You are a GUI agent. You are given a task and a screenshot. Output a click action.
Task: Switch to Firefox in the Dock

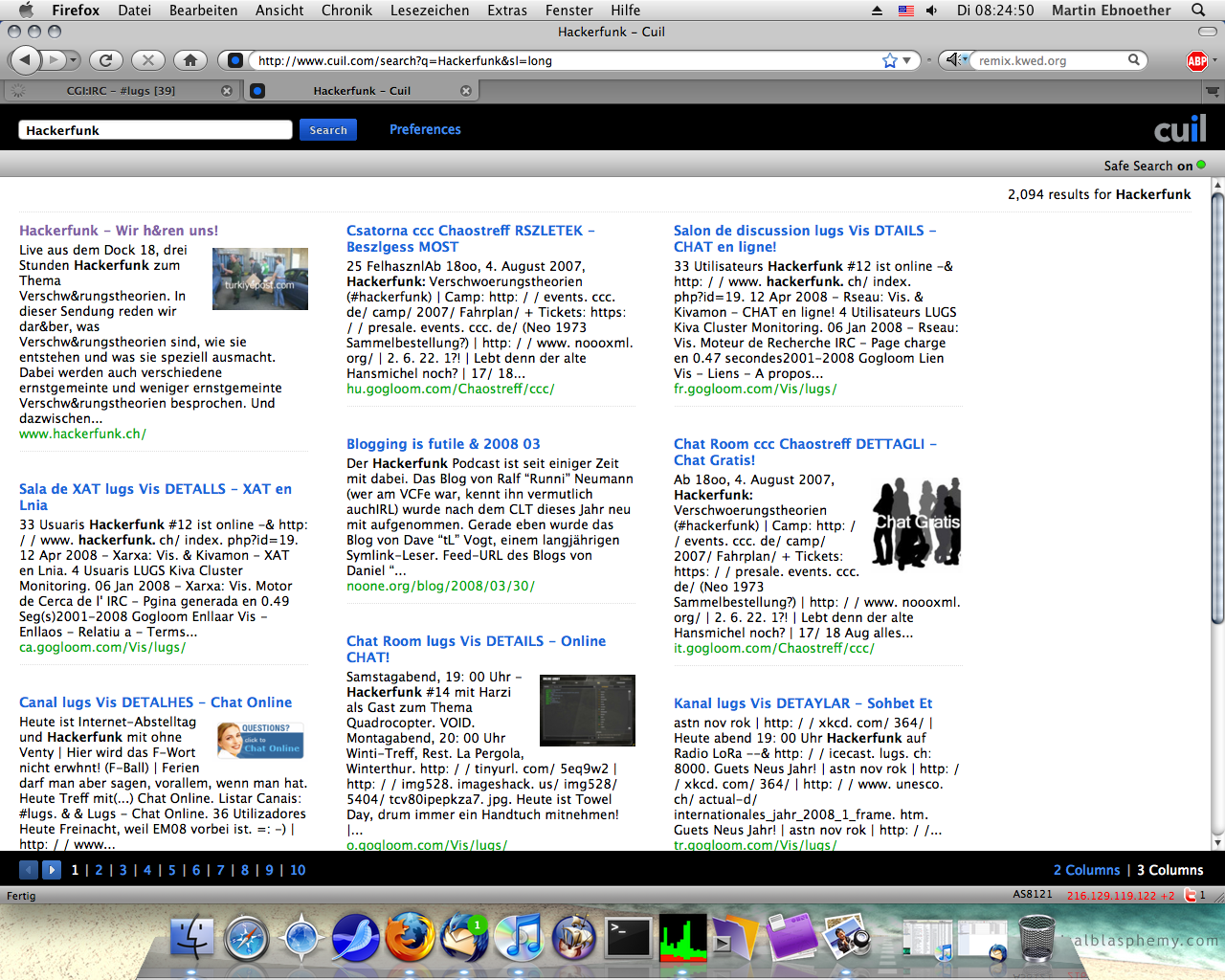[x=411, y=937]
